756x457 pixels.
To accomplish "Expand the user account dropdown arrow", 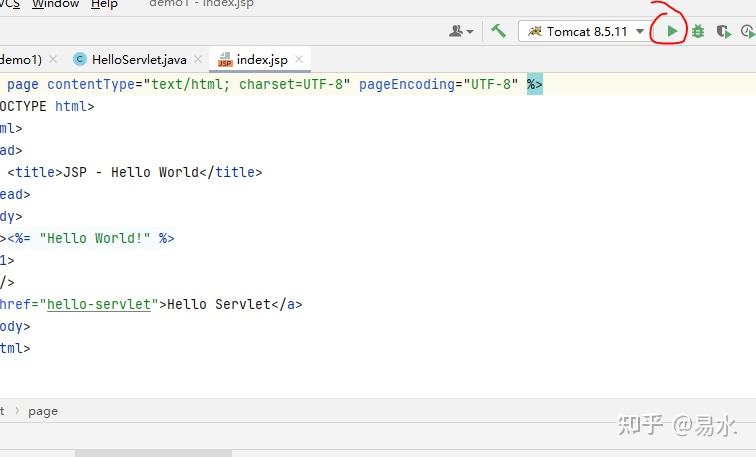I will pos(470,32).
